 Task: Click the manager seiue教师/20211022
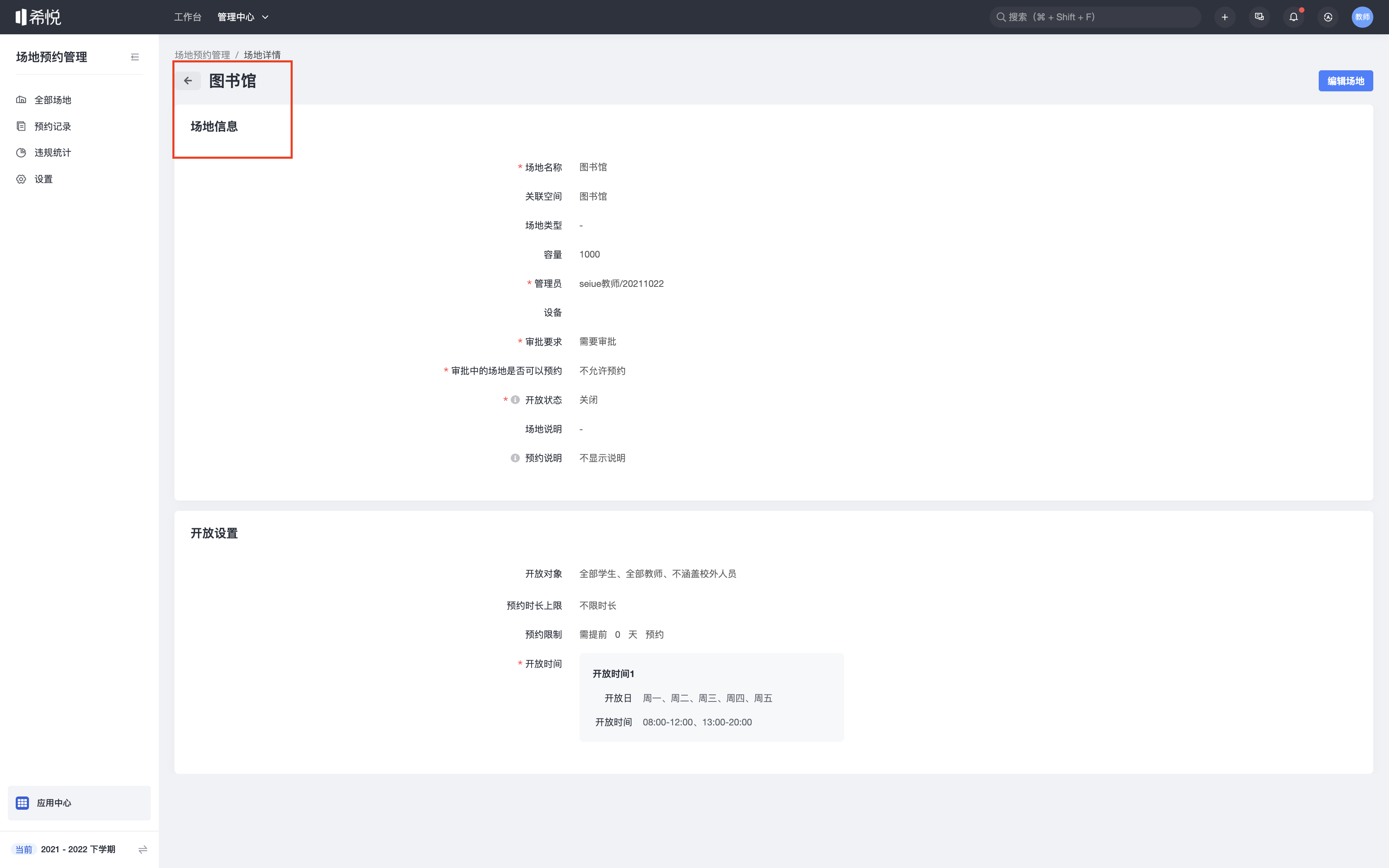(621, 284)
